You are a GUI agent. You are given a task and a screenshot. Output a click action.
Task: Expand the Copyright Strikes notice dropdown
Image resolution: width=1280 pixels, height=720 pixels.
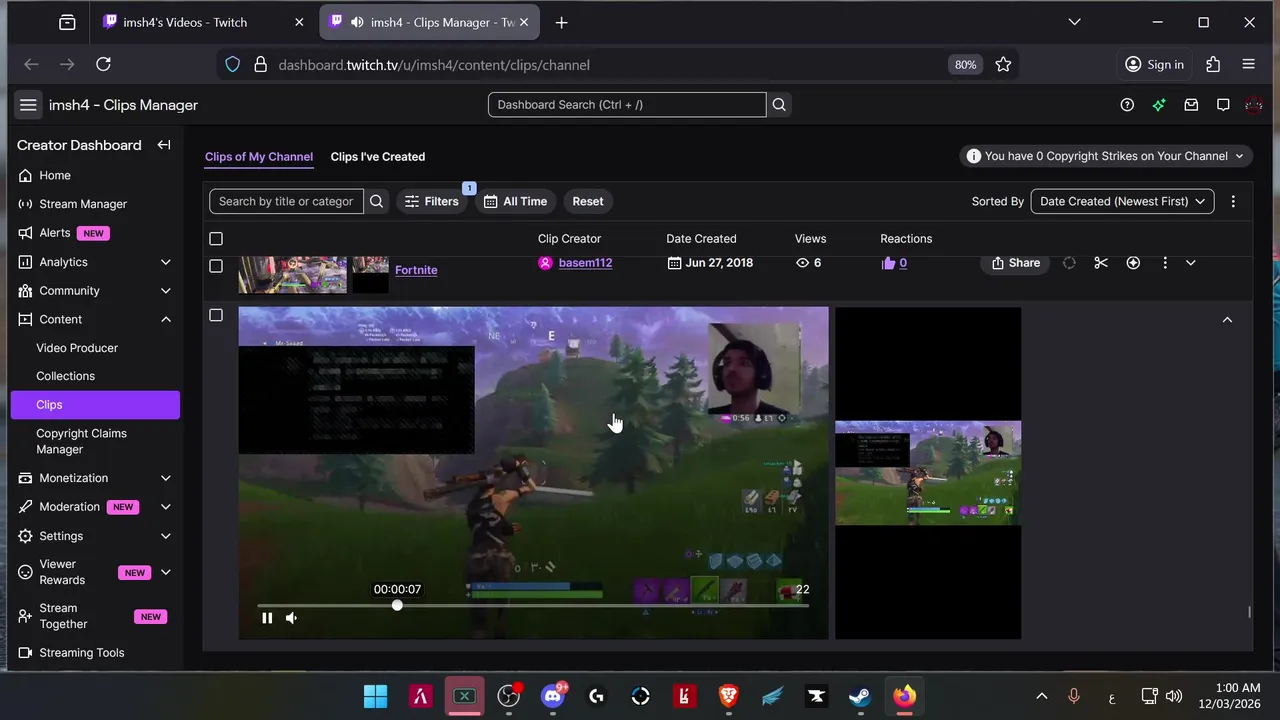[1106, 156]
